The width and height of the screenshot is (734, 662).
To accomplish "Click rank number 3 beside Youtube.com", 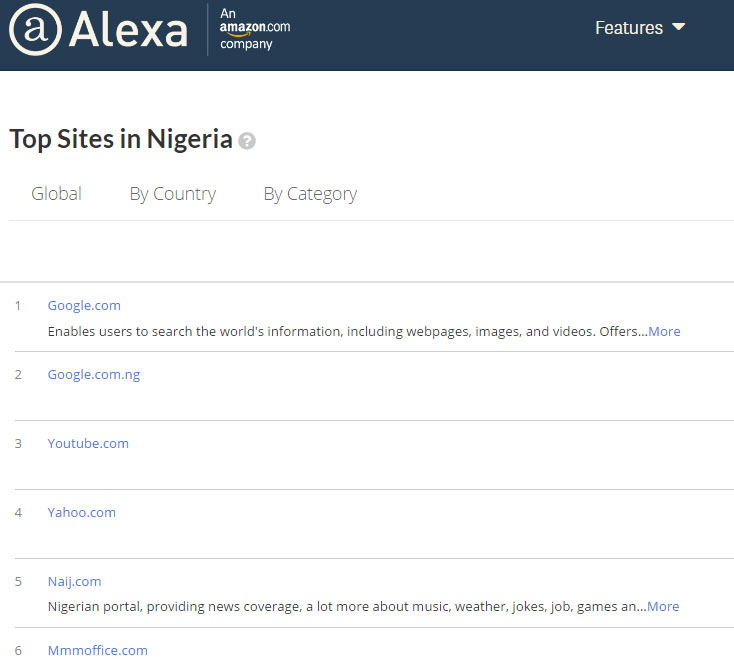I will pos(18,443).
